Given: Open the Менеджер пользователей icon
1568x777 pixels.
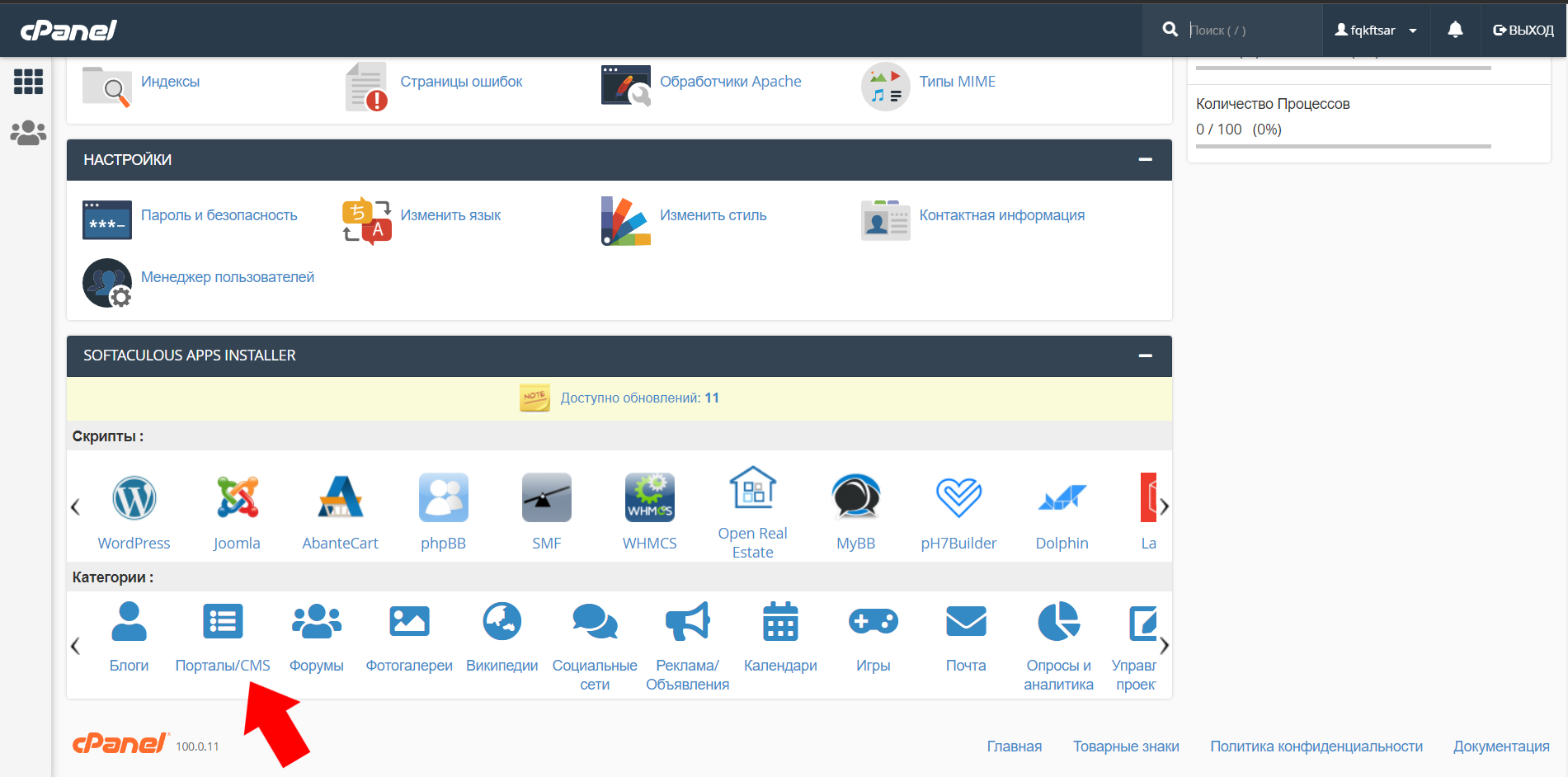Looking at the screenshot, I should (107, 283).
